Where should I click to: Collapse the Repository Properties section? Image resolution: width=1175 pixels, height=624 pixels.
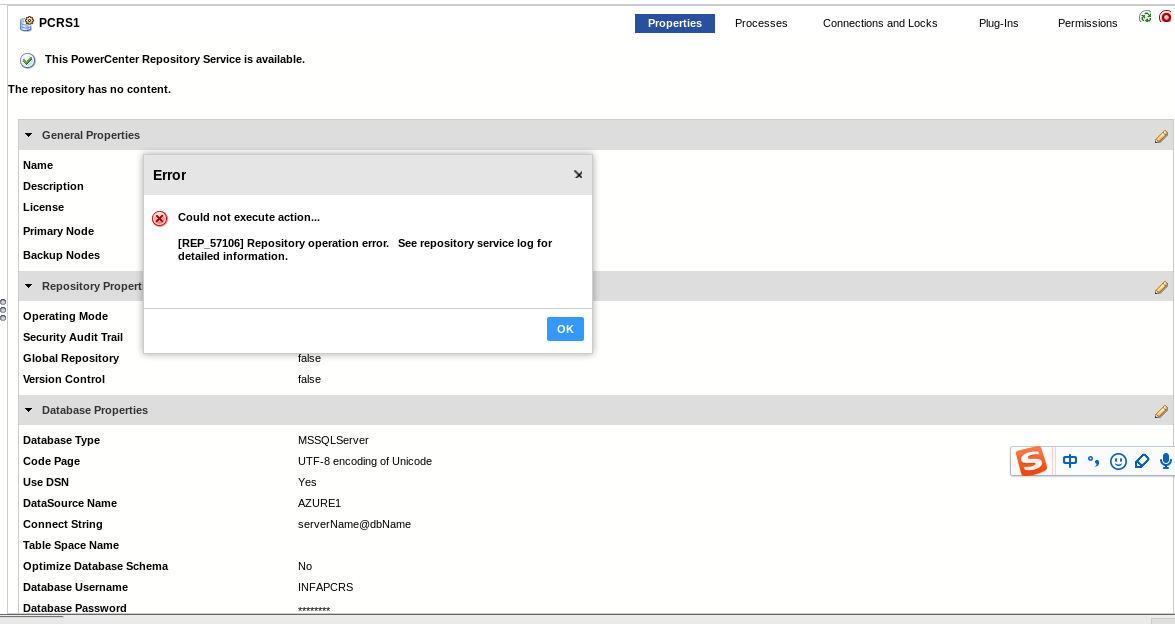coord(28,286)
